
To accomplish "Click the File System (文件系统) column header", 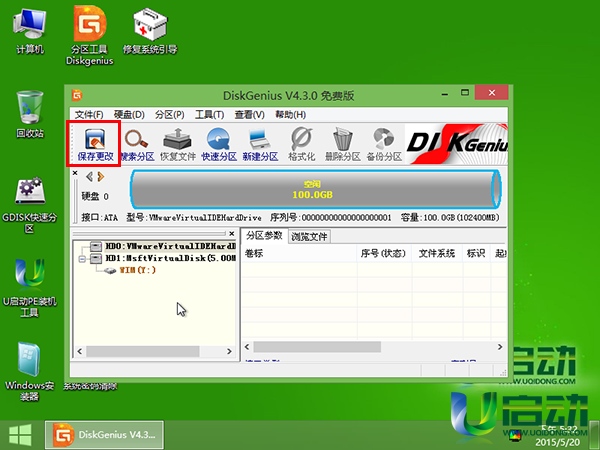I will pos(437,253).
